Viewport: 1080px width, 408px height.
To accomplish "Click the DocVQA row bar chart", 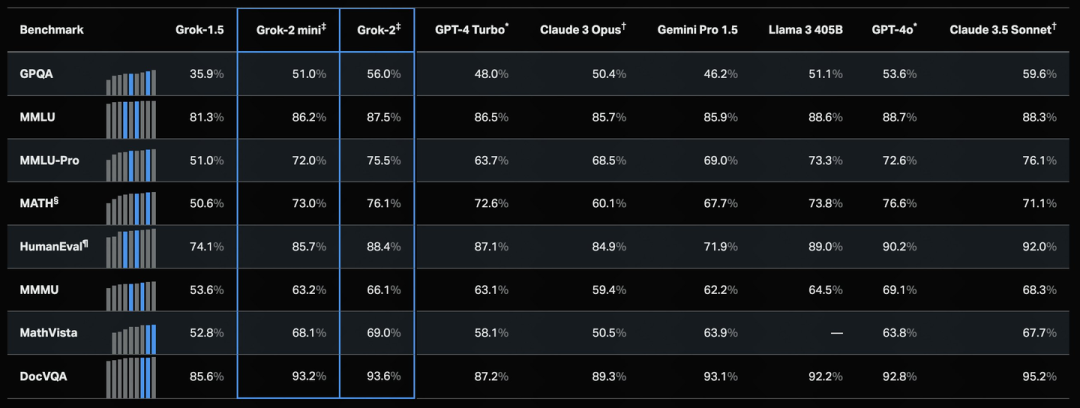I will point(132,378).
